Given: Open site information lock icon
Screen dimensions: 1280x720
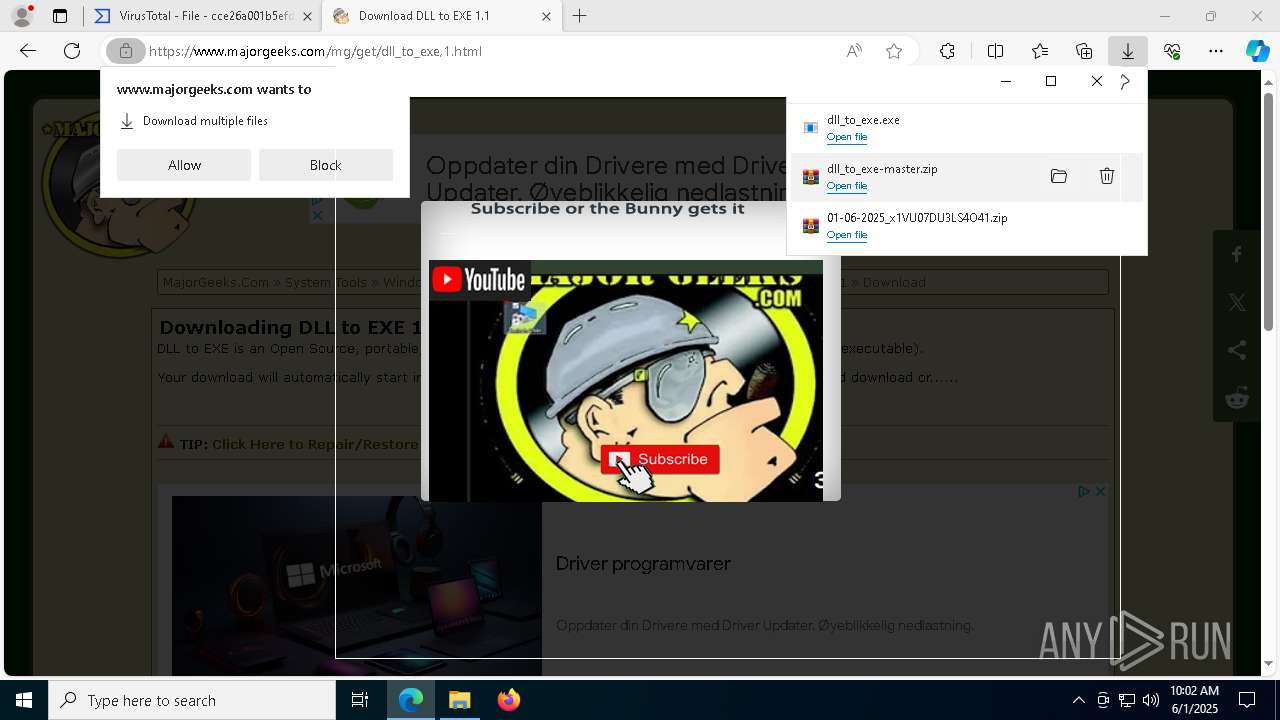Looking at the screenshot, I should (x=125, y=51).
